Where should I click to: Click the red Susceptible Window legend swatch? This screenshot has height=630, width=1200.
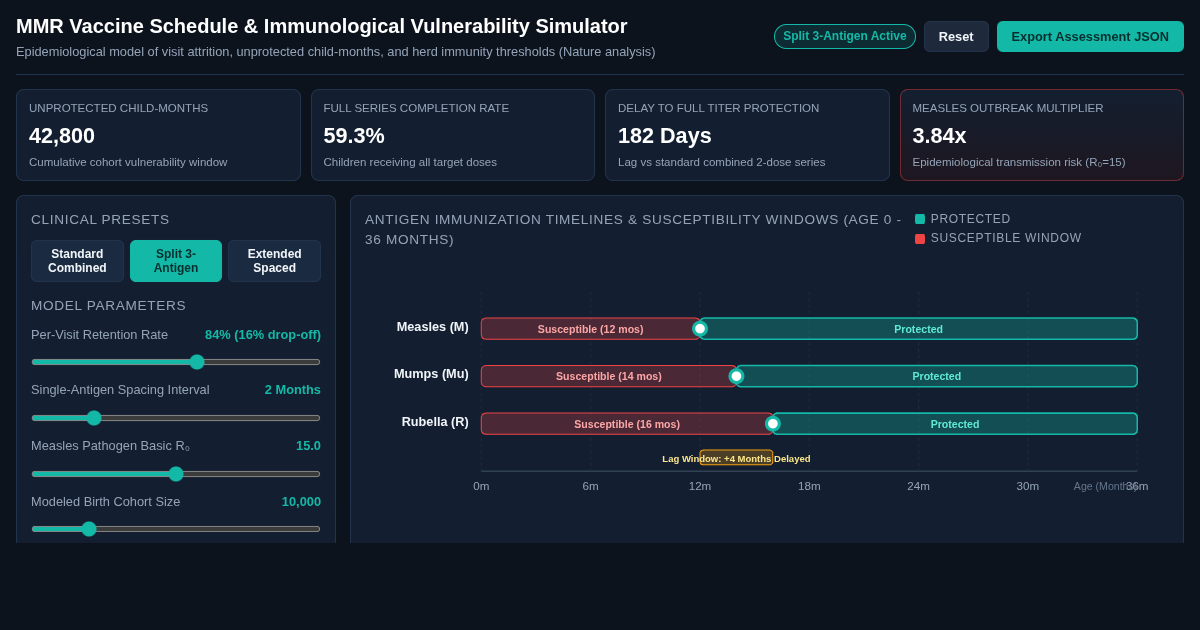point(920,239)
